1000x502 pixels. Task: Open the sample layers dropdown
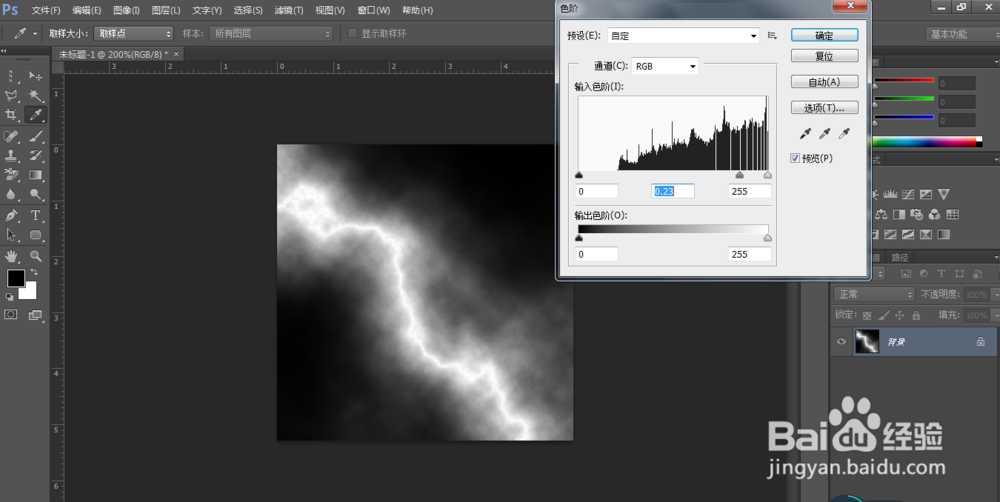272,34
